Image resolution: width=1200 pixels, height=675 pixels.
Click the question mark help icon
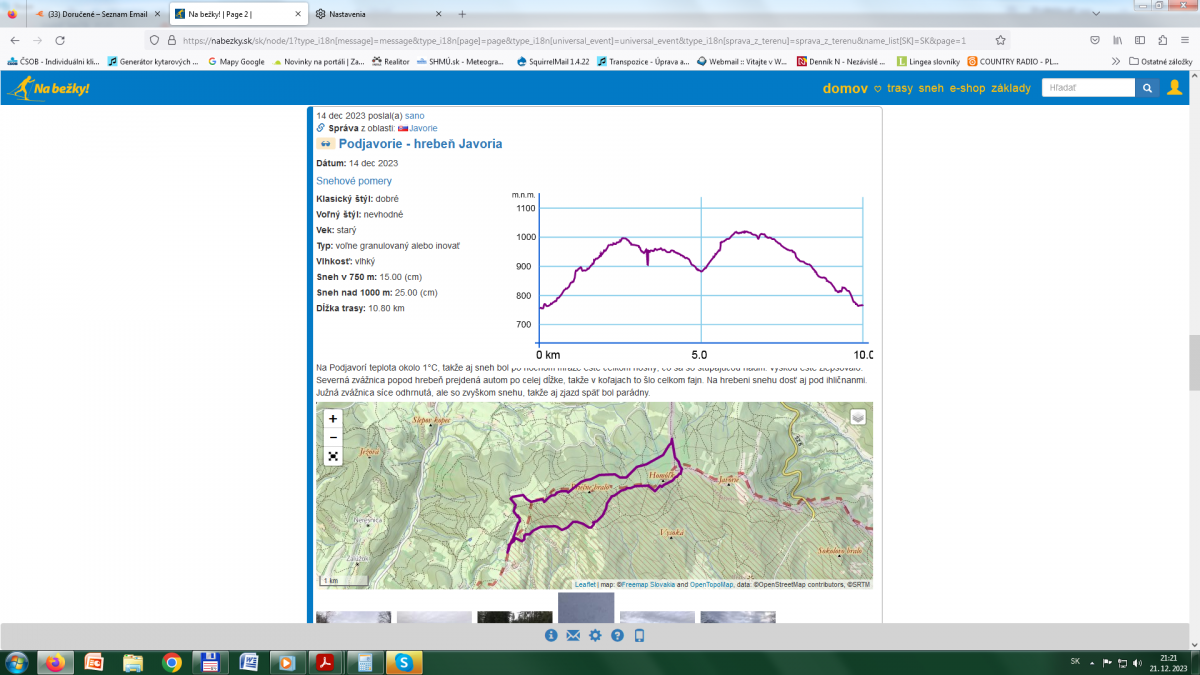[x=617, y=636]
